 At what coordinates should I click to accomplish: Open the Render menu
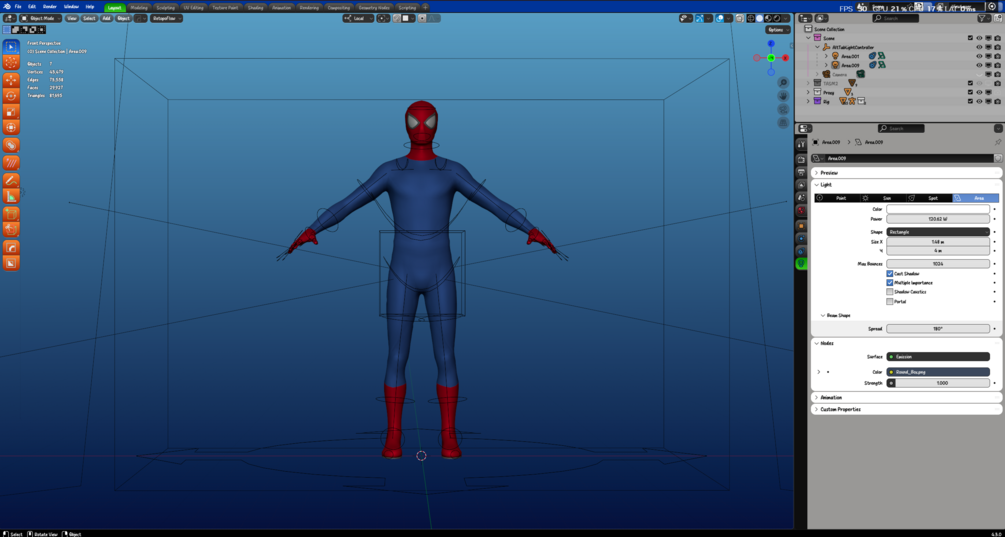point(49,6)
